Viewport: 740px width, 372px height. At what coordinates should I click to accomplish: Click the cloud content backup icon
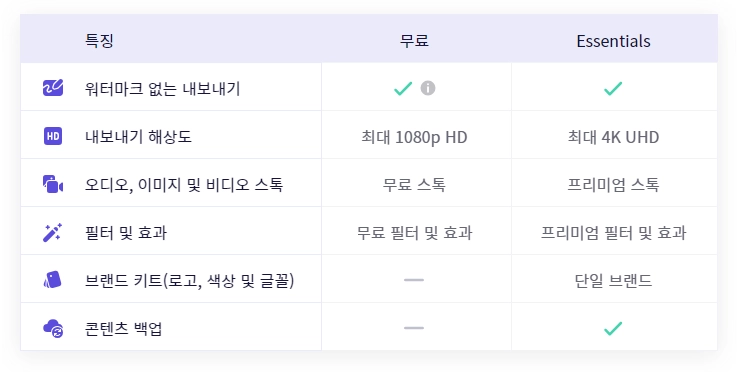(53, 328)
